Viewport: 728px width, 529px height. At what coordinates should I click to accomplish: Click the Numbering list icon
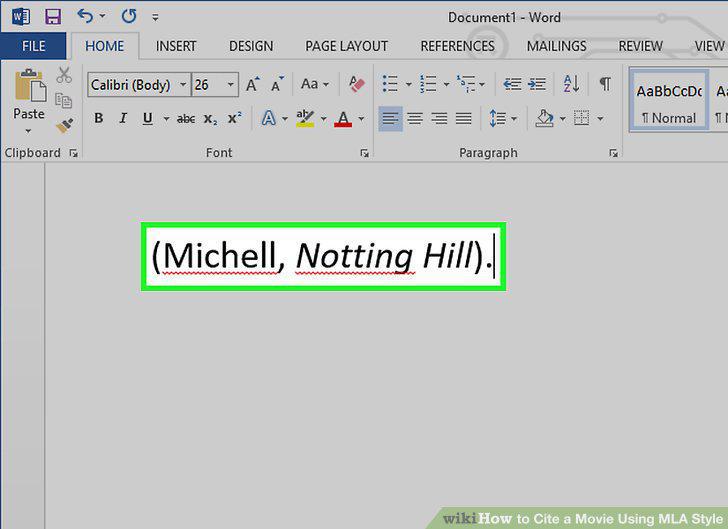coord(428,84)
